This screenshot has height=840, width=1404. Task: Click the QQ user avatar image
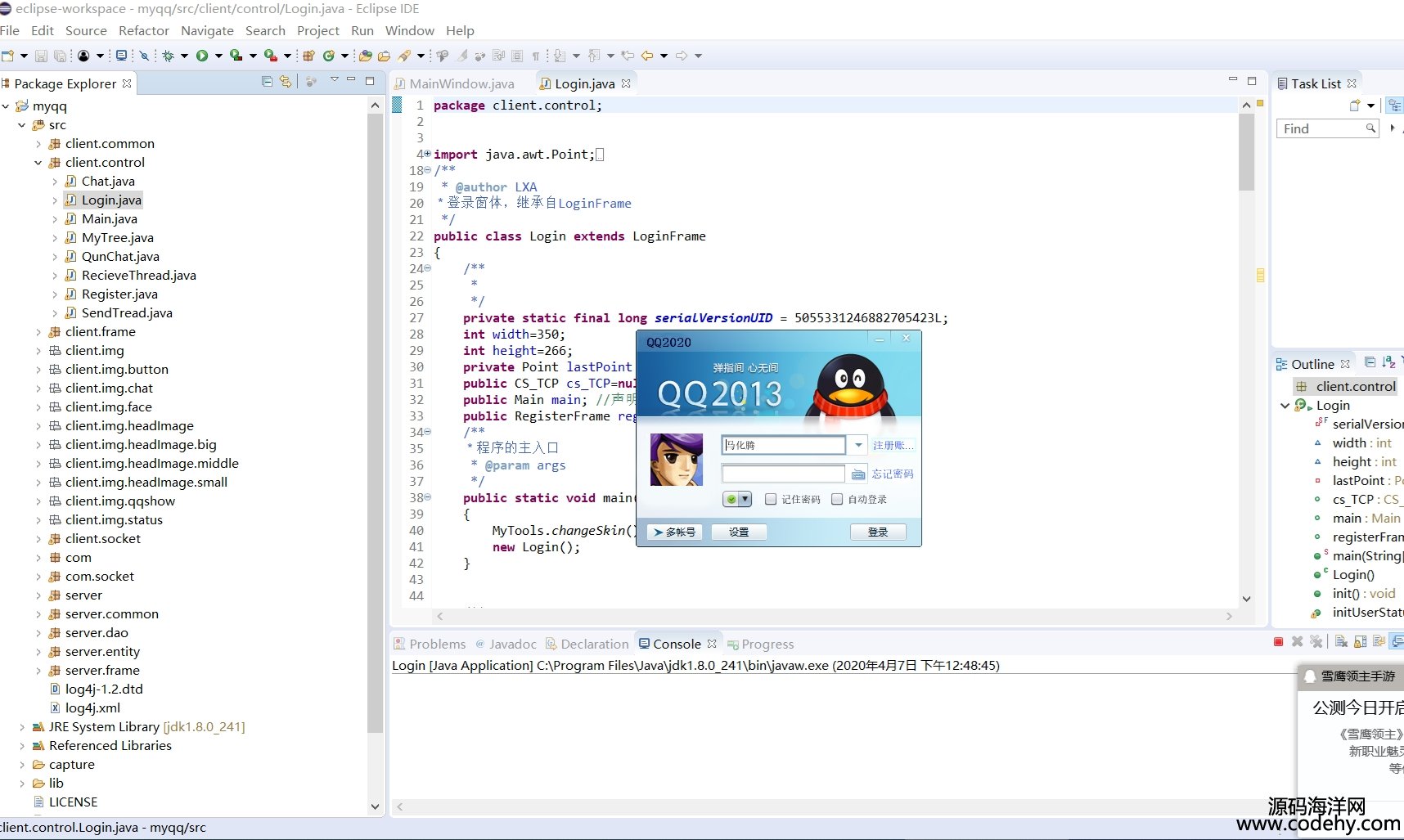point(677,460)
